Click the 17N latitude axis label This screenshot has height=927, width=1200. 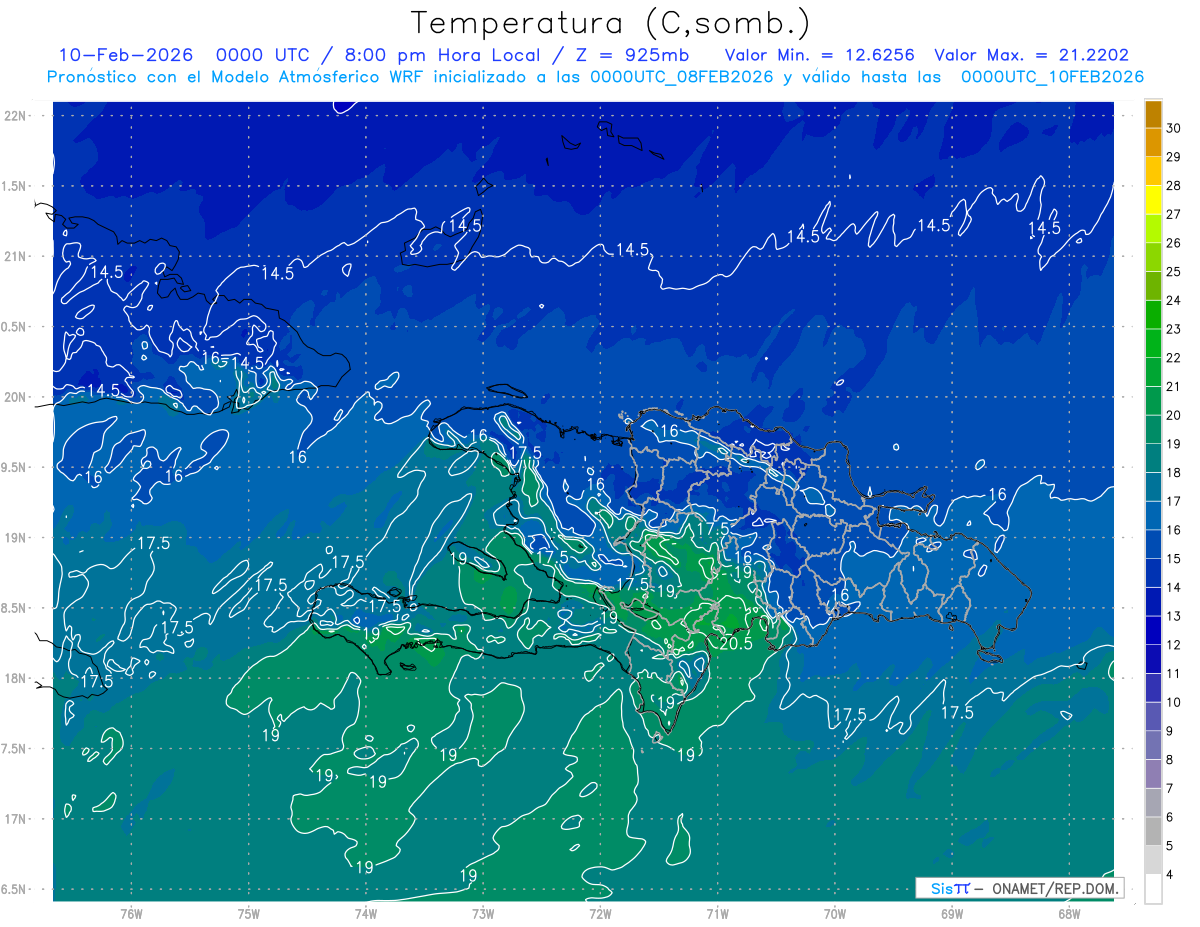pos(16,819)
